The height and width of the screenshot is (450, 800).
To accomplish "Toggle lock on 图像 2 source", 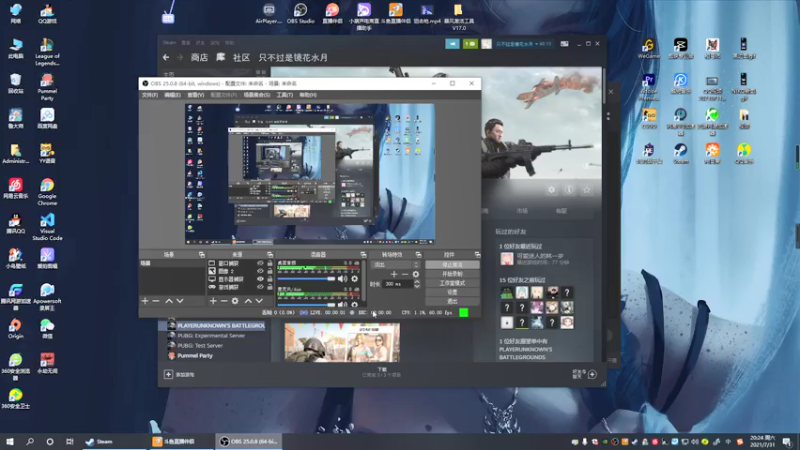I will coord(269,271).
